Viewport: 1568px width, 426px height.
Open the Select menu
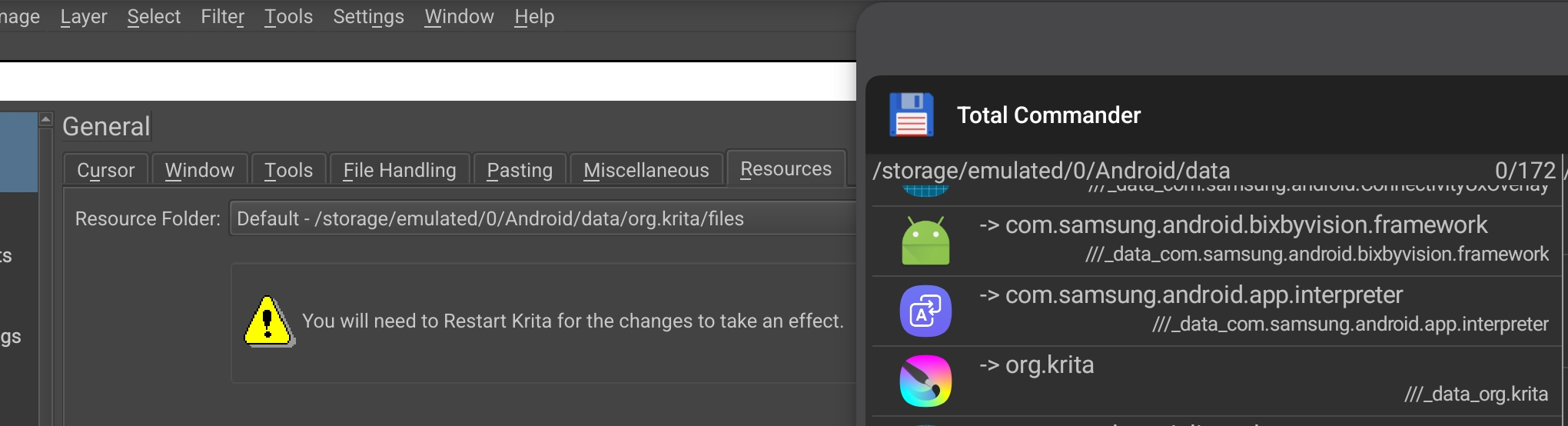coord(154,17)
